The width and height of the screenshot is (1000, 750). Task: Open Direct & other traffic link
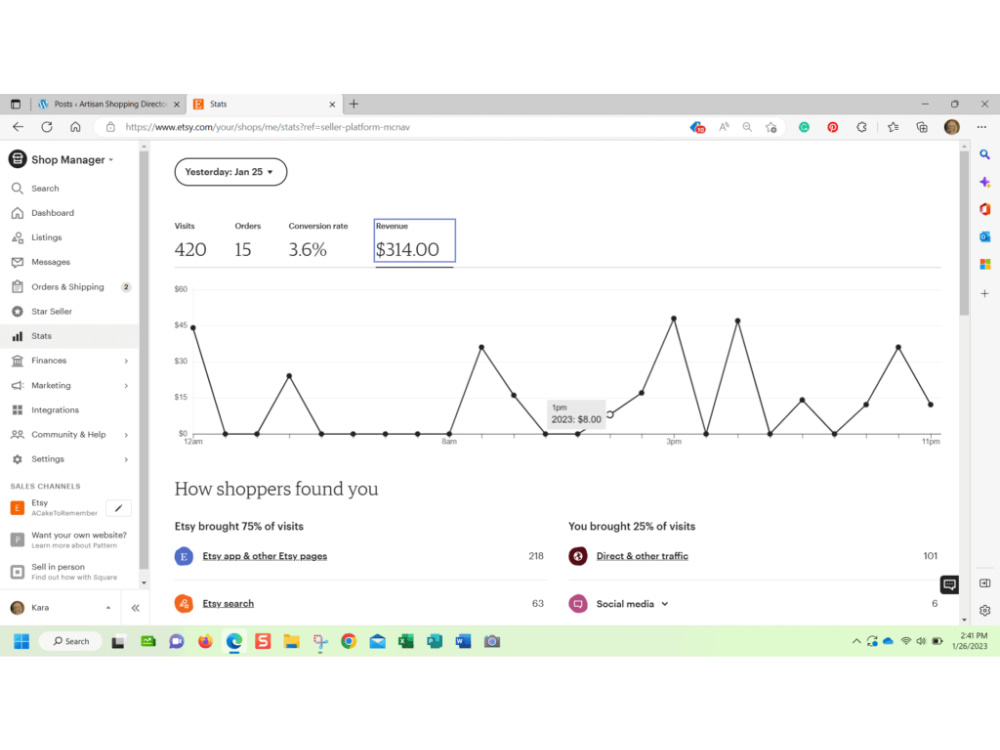tap(642, 556)
